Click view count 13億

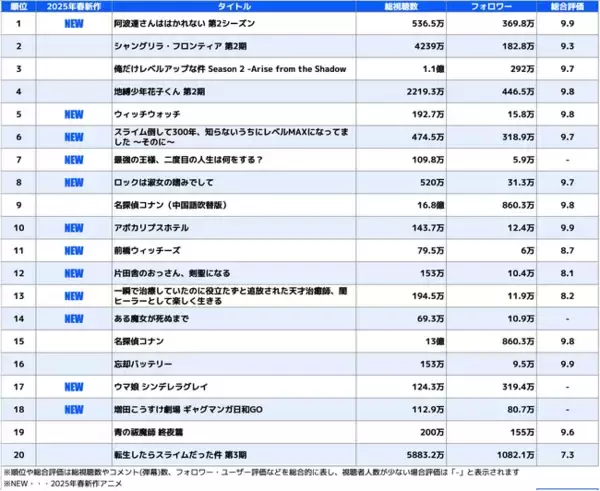point(435,341)
